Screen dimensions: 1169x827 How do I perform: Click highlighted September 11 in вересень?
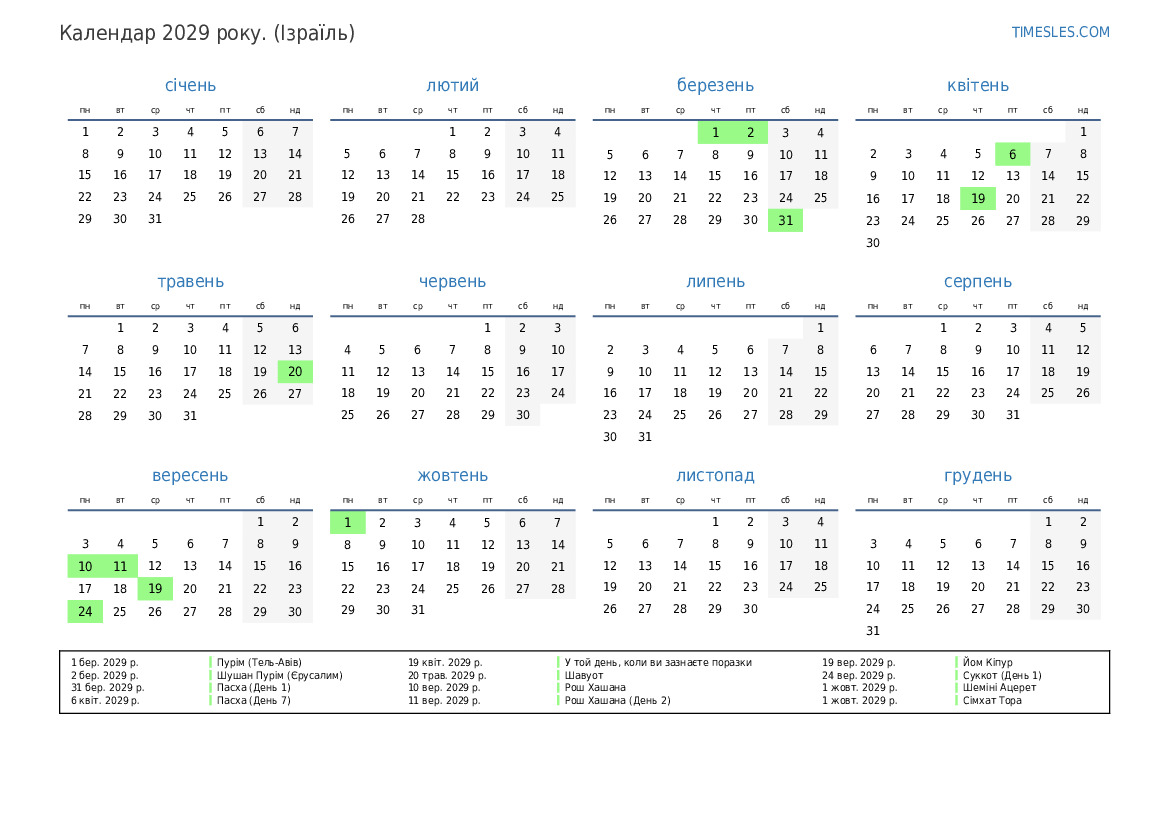point(120,566)
